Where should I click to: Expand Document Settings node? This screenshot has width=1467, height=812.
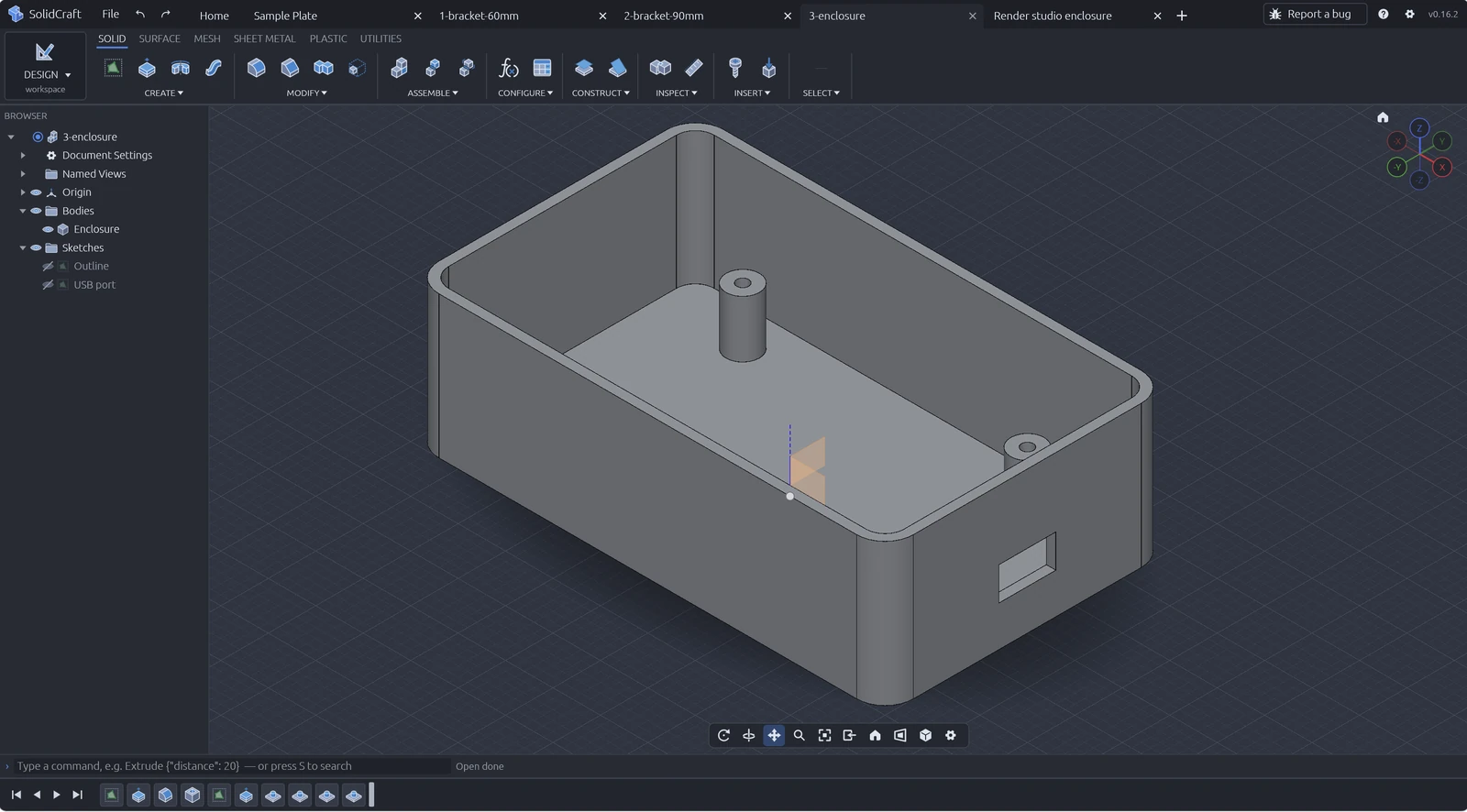click(23, 155)
